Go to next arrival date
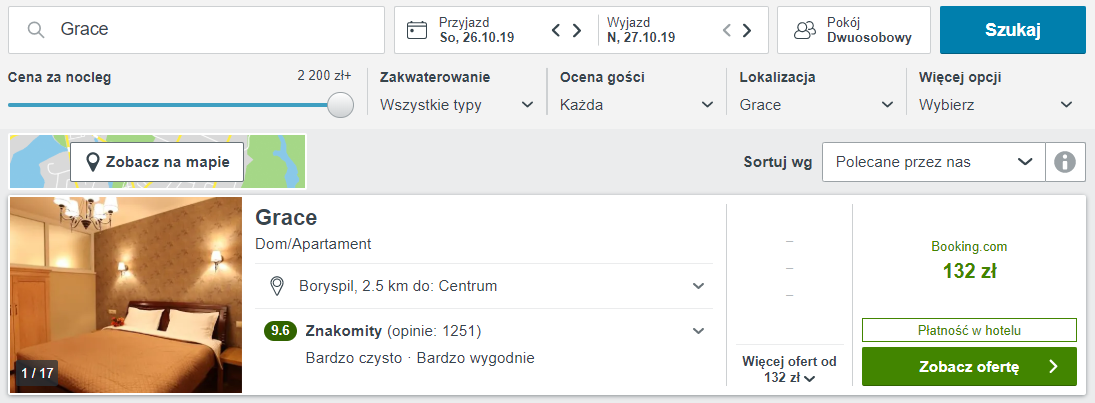 tap(577, 30)
